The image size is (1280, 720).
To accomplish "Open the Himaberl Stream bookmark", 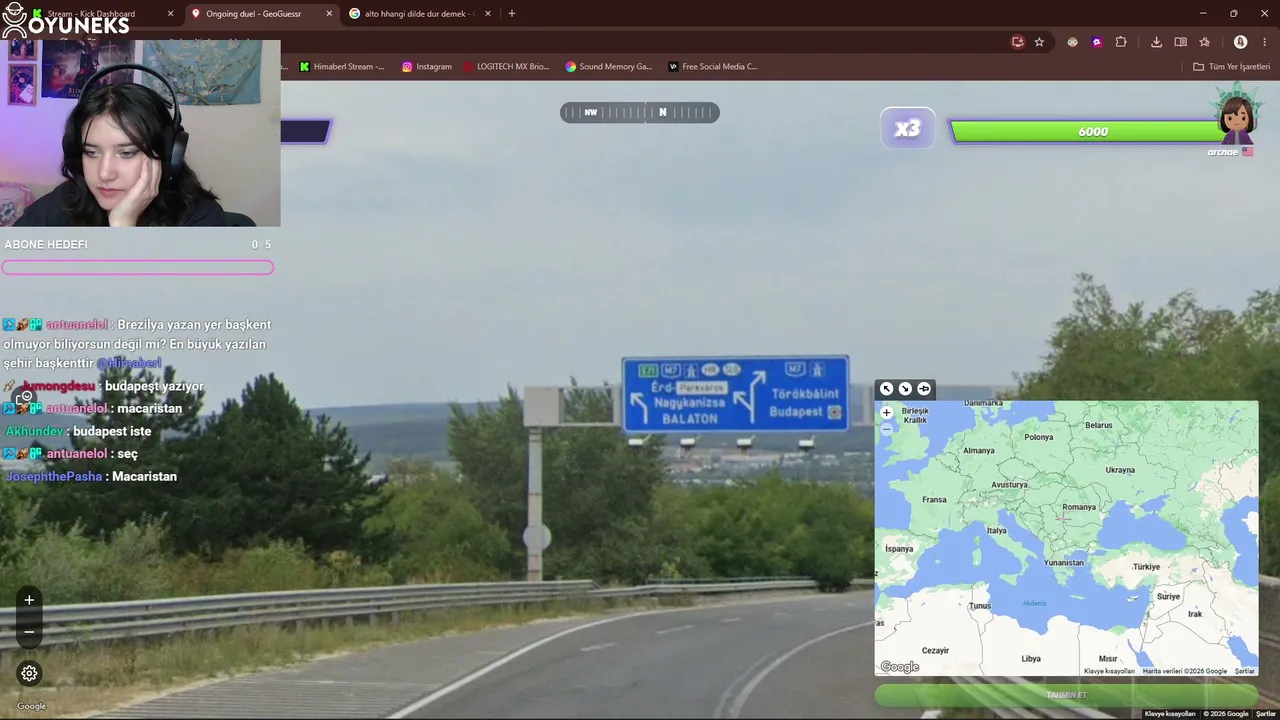I will (x=342, y=67).
